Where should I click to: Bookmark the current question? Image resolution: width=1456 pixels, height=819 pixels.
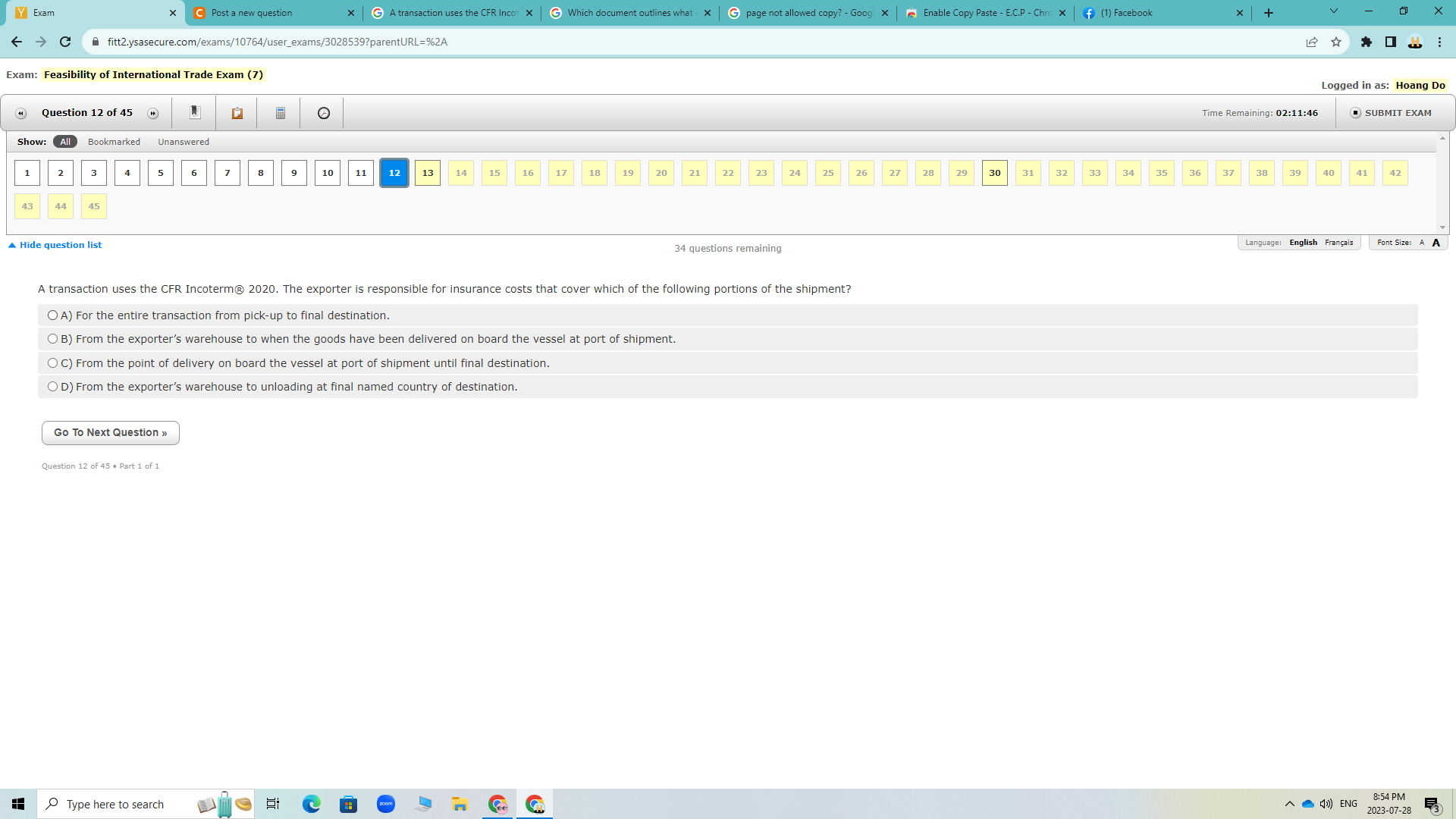click(195, 112)
